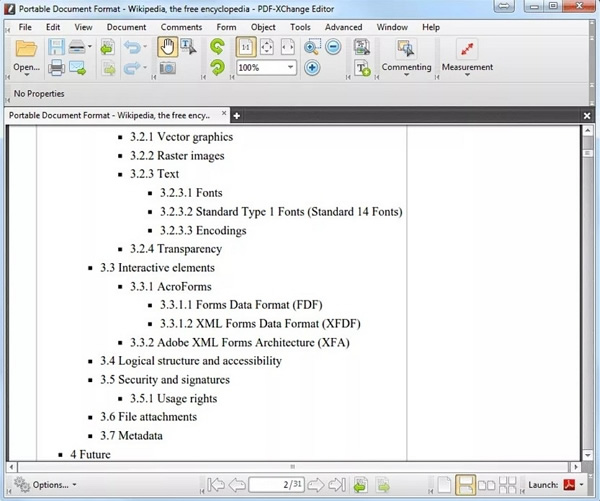Image resolution: width=600 pixels, height=501 pixels.
Task: Click the 3.3.1 AcroForms contents entry
Action: click(171, 287)
